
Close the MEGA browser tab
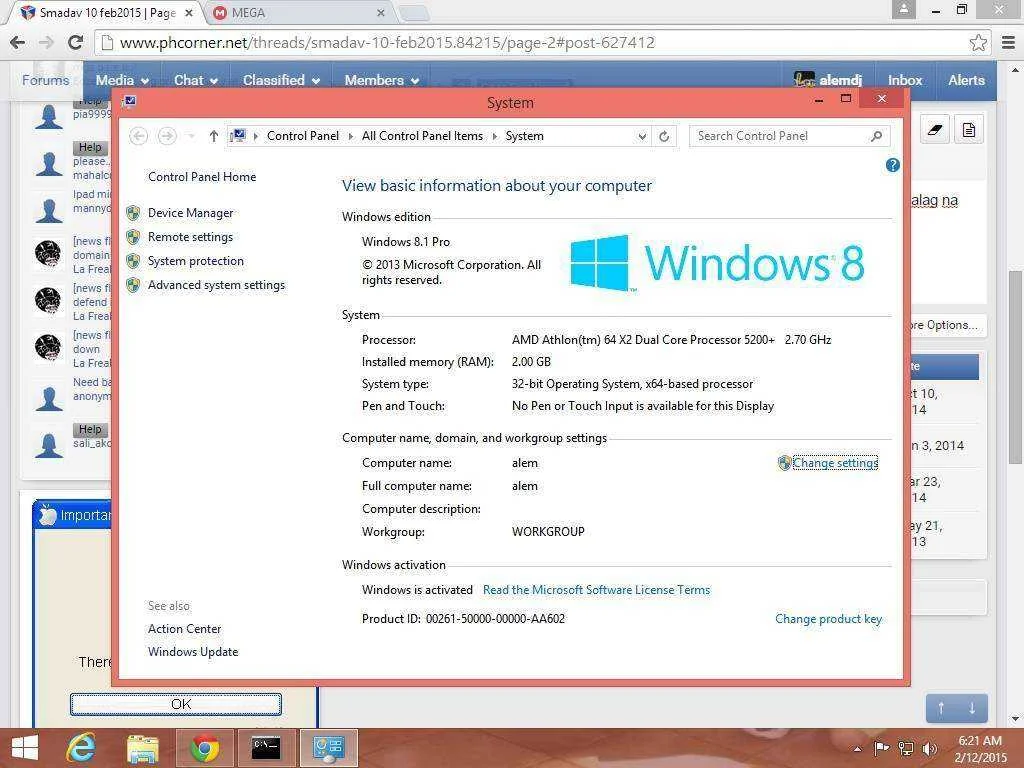pyautogui.click(x=381, y=12)
